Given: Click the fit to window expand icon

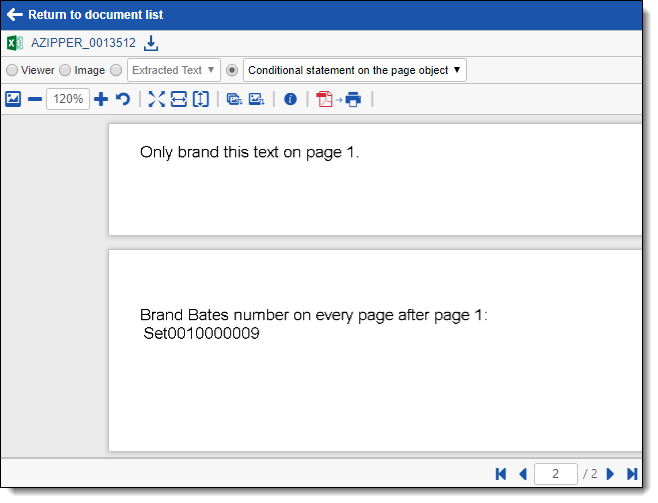Looking at the screenshot, I should pos(156,99).
